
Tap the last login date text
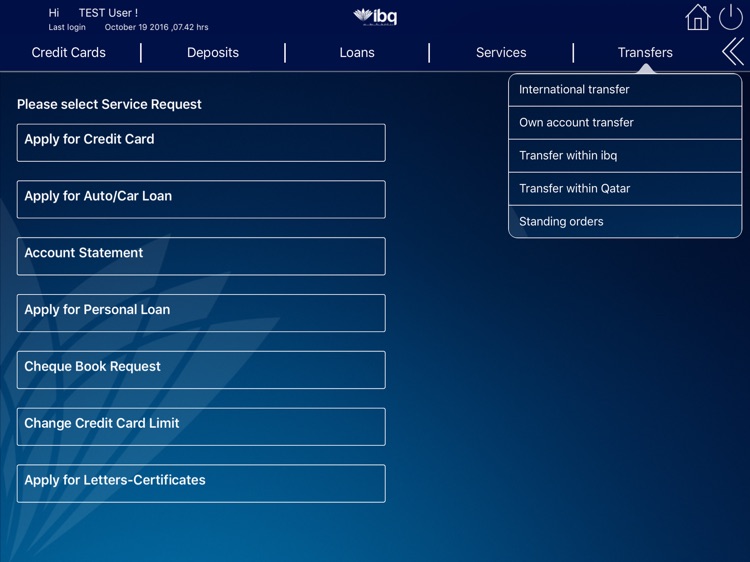pos(156,27)
